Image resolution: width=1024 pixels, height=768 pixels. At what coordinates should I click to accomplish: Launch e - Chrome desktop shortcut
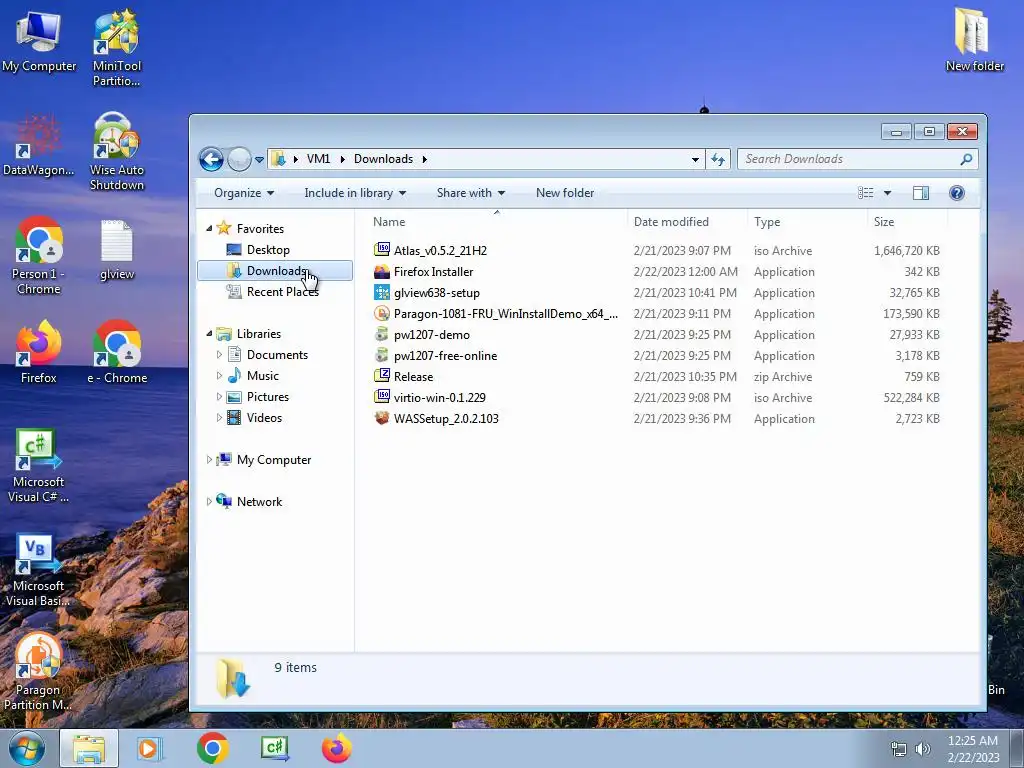tap(117, 353)
